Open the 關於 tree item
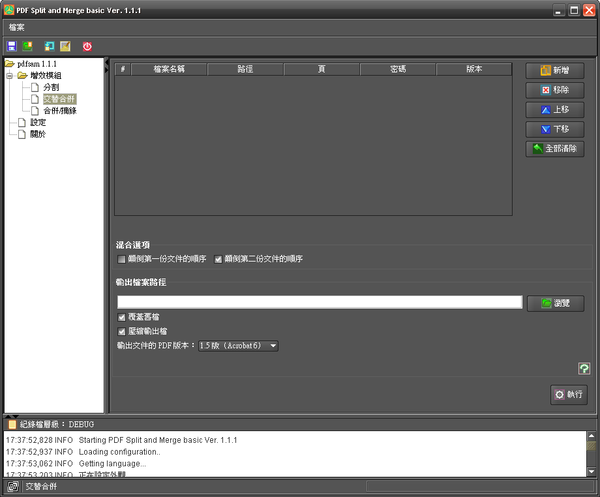The image size is (600, 497). click(x=38, y=134)
